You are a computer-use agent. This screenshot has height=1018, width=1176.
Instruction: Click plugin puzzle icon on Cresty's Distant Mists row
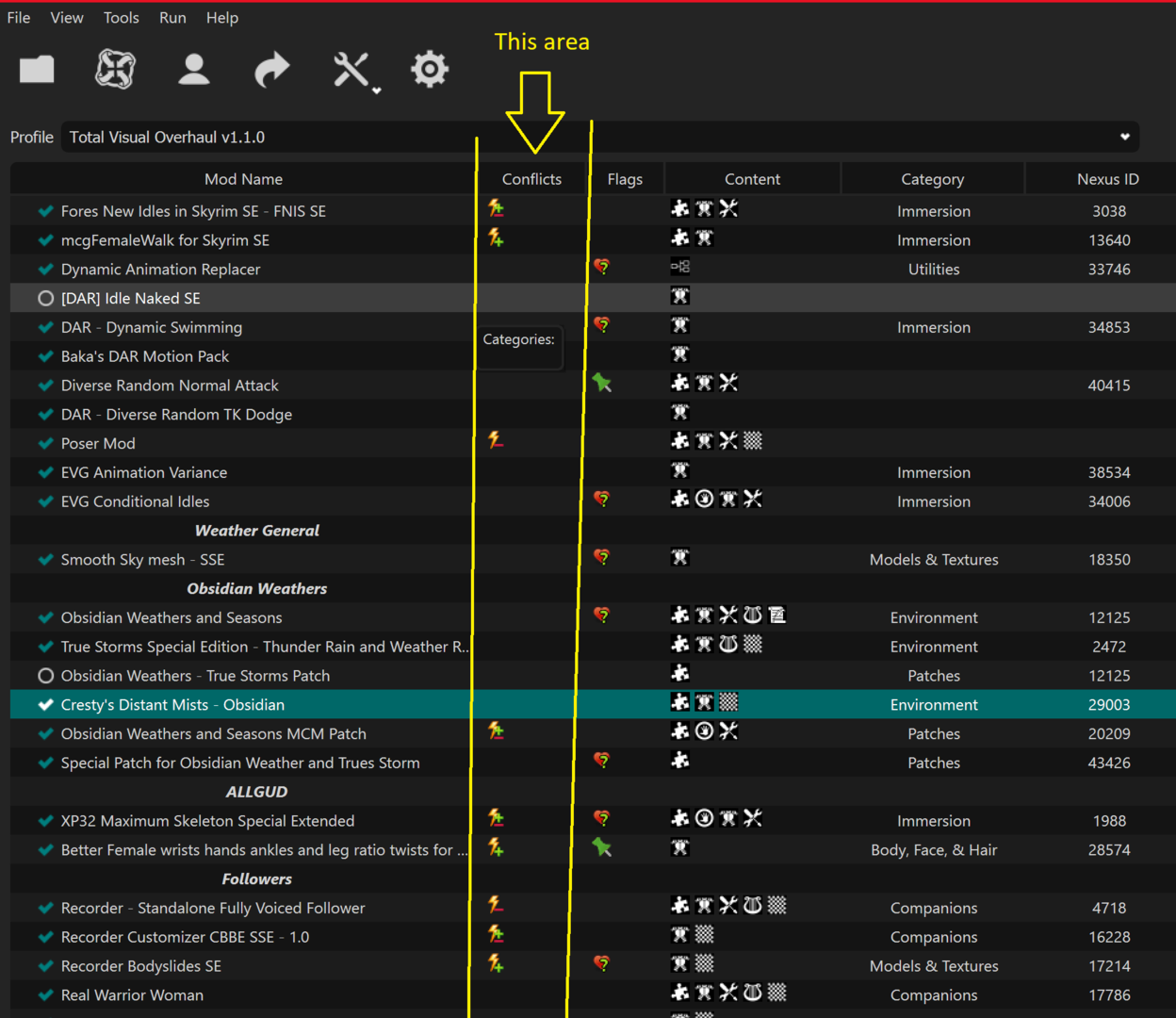679,702
